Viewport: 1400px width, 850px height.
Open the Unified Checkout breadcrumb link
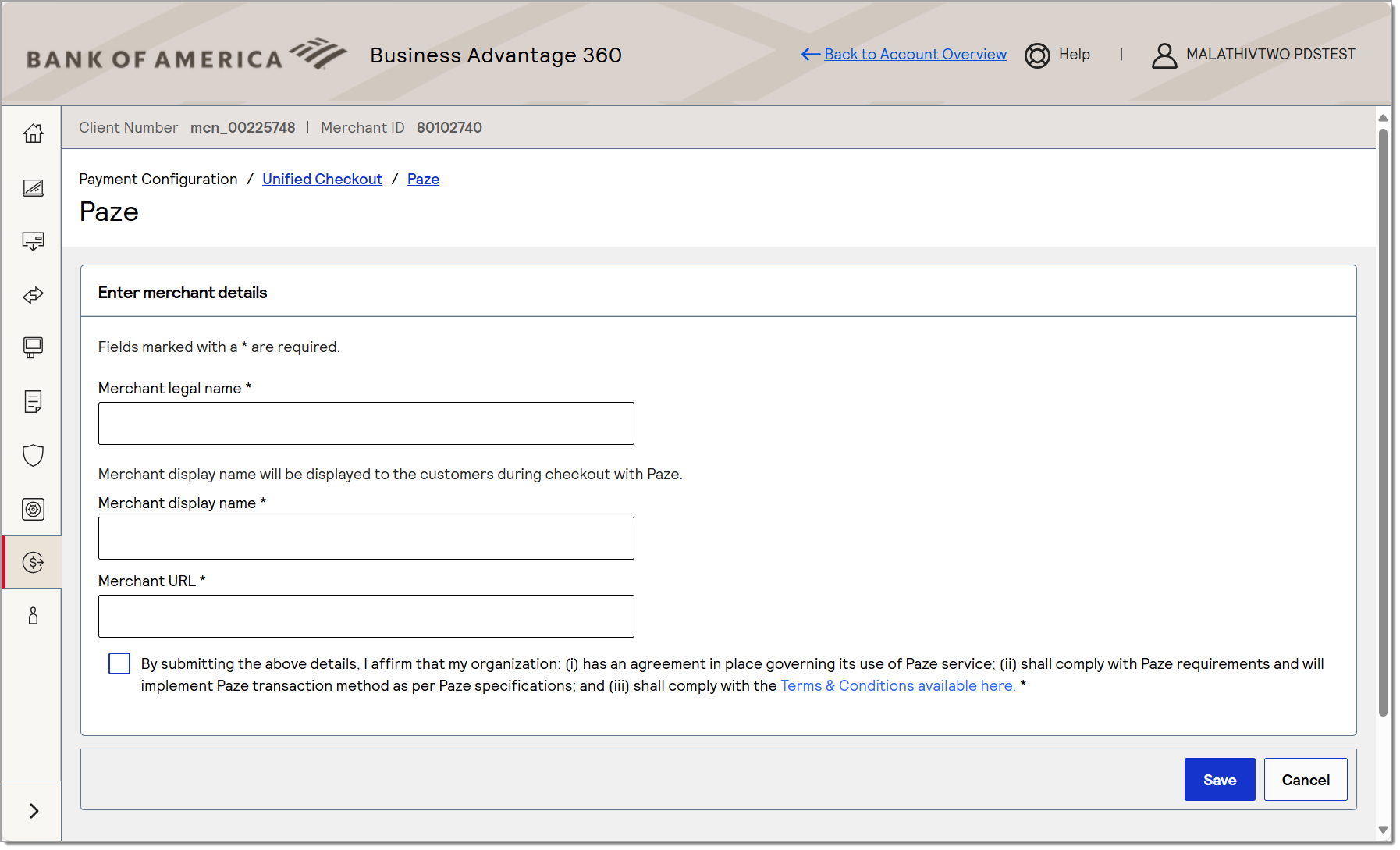pos(322,179)
